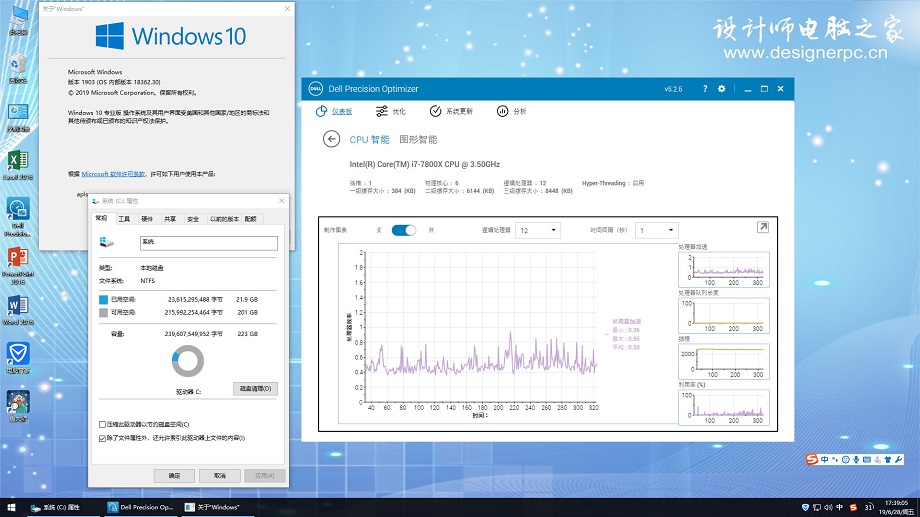Switch to the 硬件 tab

coord(147,219)
